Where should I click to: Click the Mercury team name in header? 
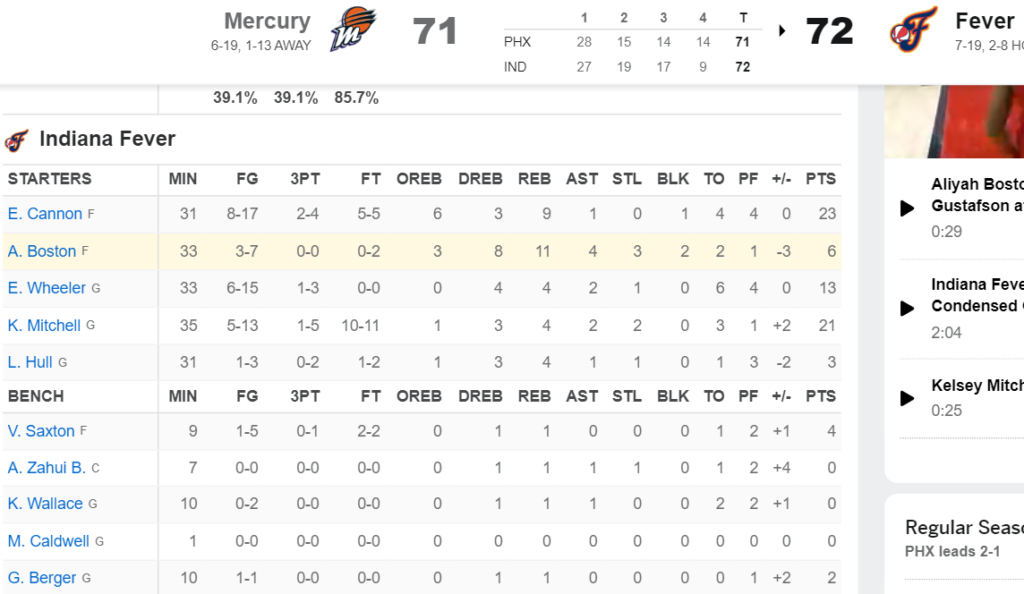pyautogui.click(x=267, y=21)
